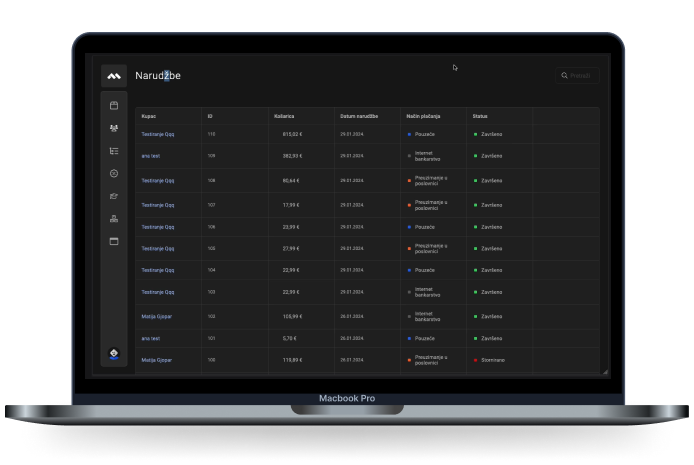Click the app logo above the sidebar
This screenshot has height=465, width=694.
114,76
